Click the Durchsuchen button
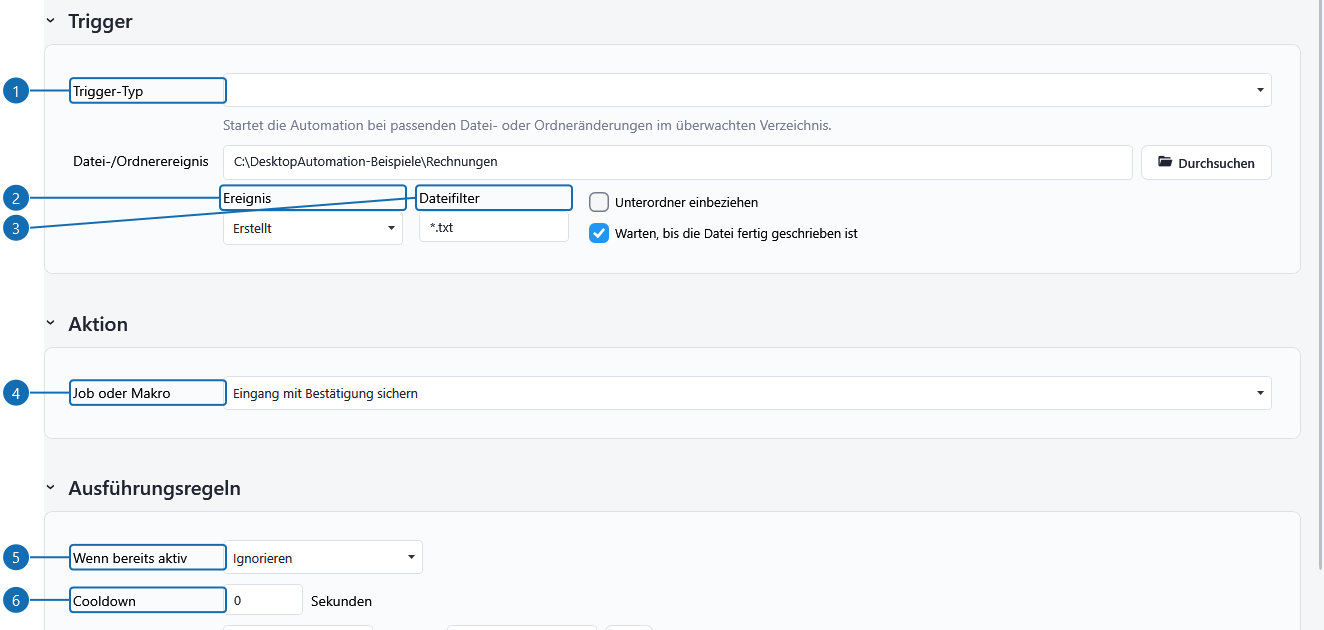This screenshot has height=630, width=1324. click(x=1206, y=162)
